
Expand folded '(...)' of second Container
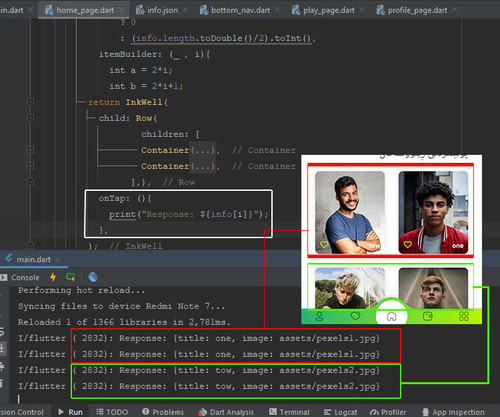203,166
